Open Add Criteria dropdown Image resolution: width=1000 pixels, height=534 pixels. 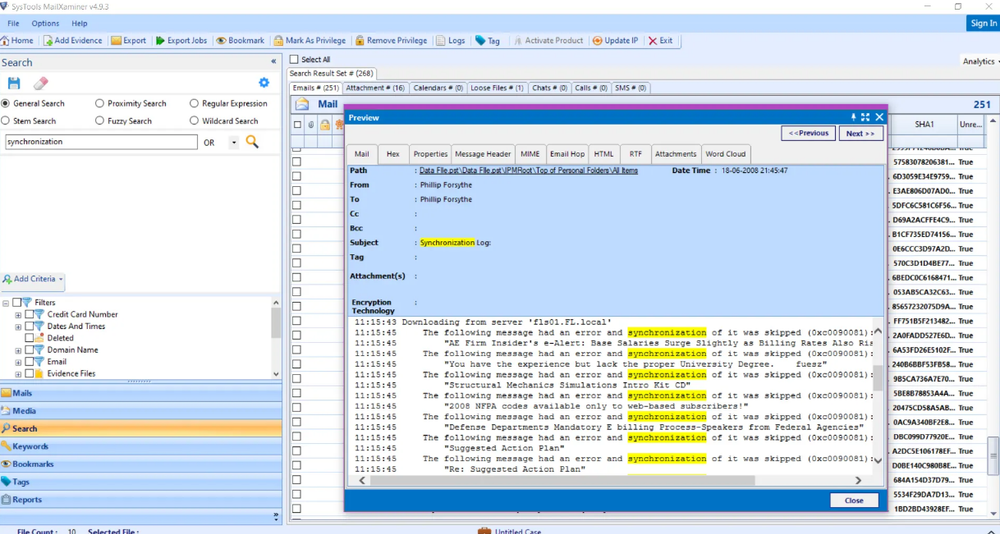[33, 279]
